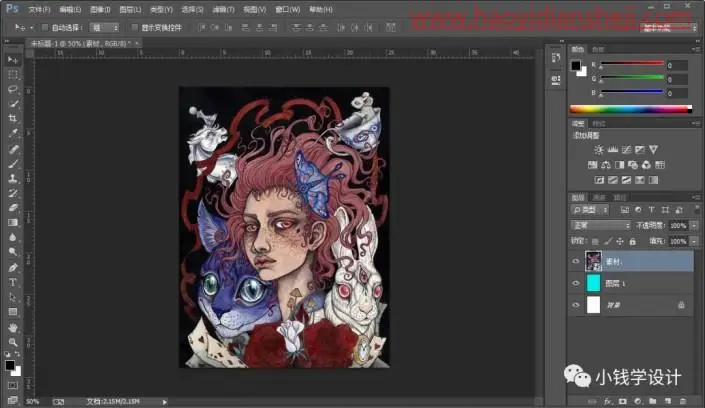Create a new group folder
The height and width of the screenshot is (408, 705).
652,401
